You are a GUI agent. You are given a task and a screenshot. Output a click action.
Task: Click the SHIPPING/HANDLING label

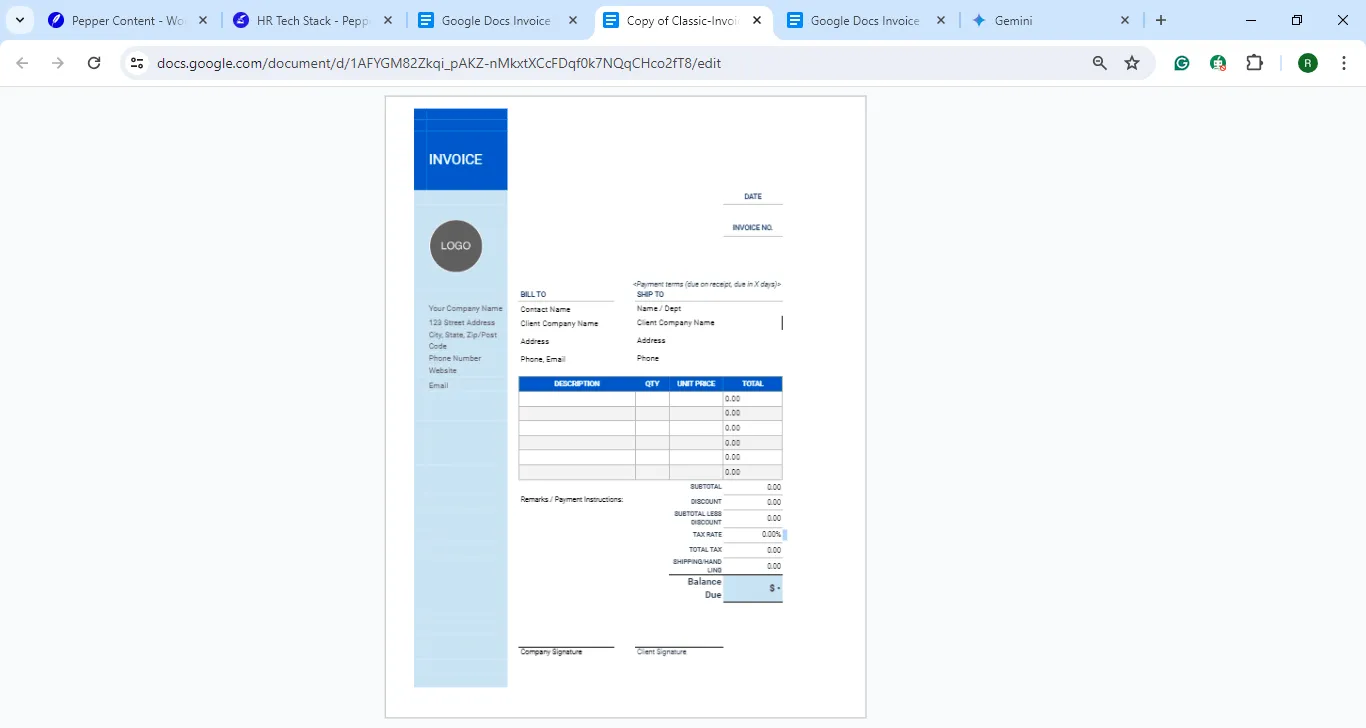click(x=697, y=566)
